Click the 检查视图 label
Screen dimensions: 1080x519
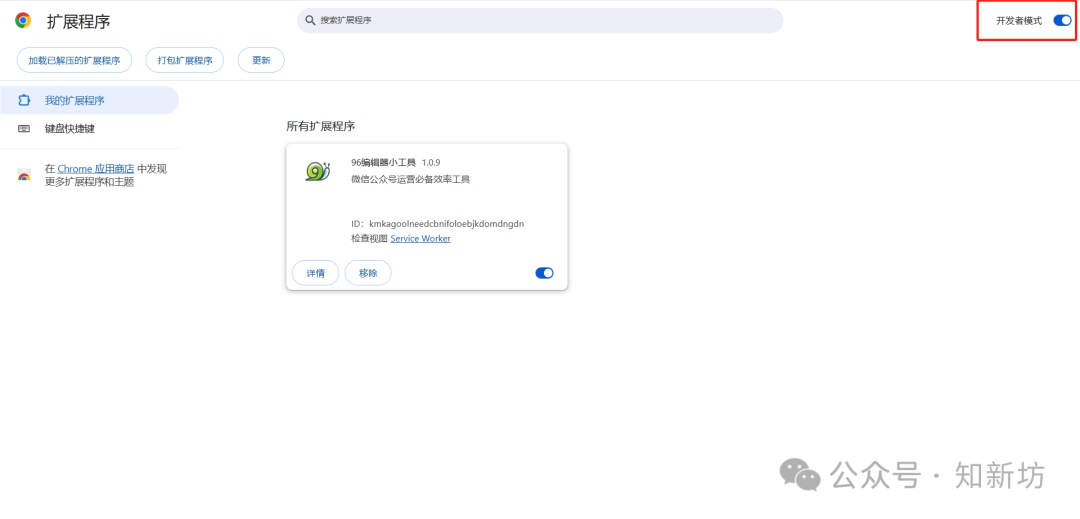coord(369,239)
